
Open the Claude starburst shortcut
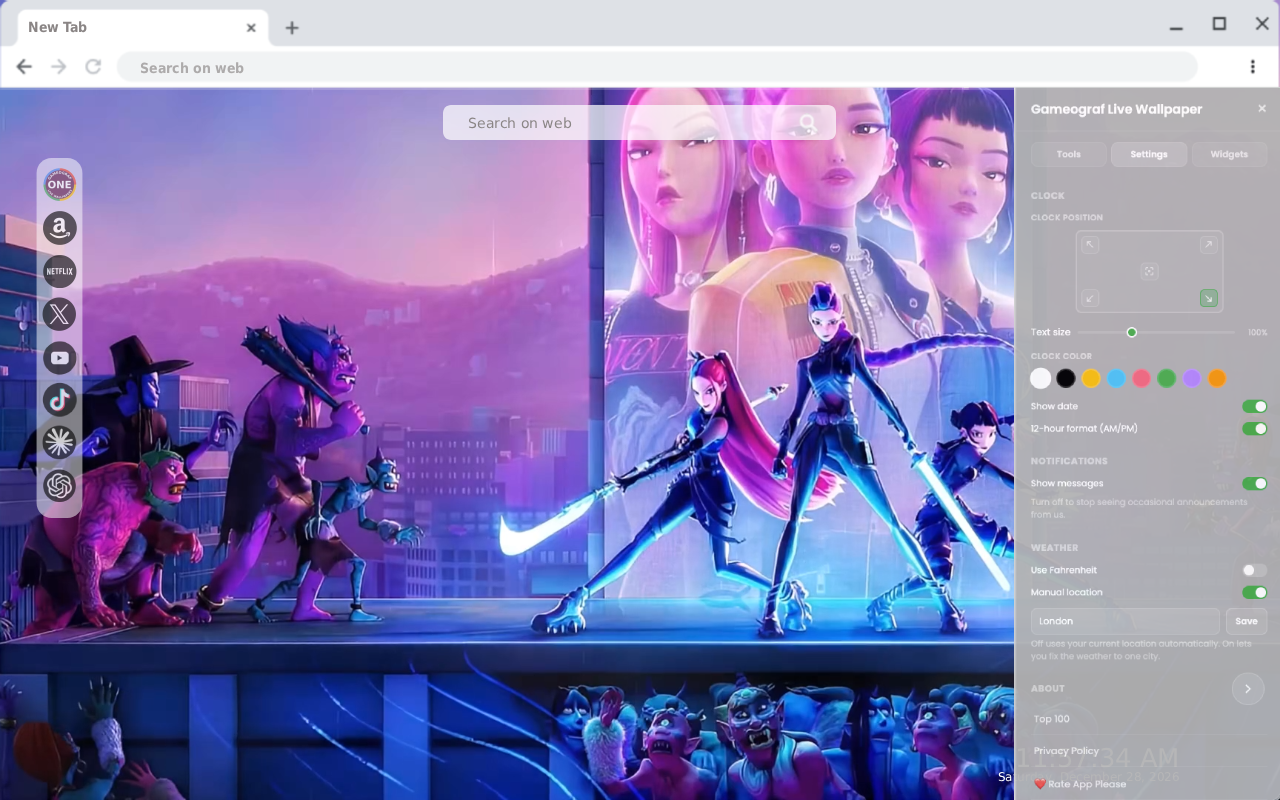[60, 442]
